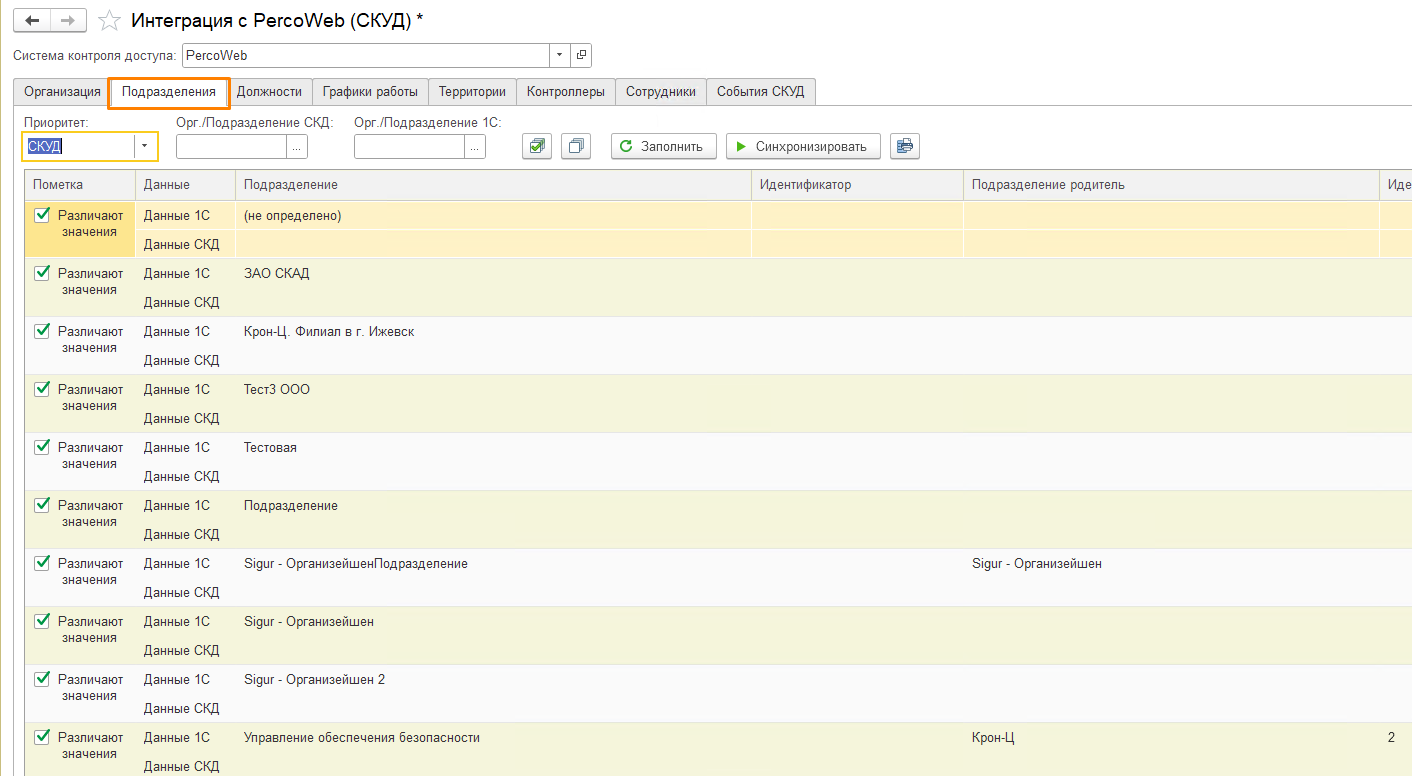Uncheck the ЗАО СКАД row checkbox

click(42, 273)
